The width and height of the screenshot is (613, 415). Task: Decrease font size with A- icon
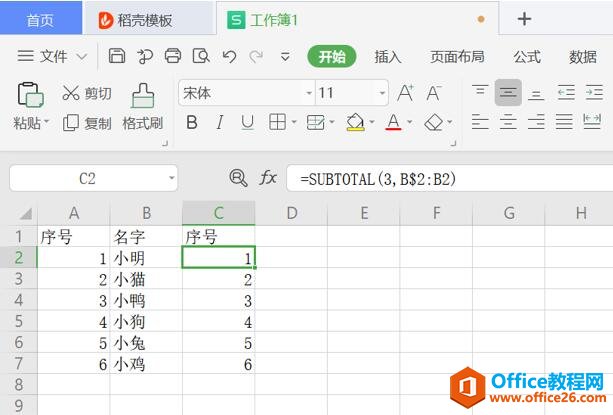pos(434,93)
